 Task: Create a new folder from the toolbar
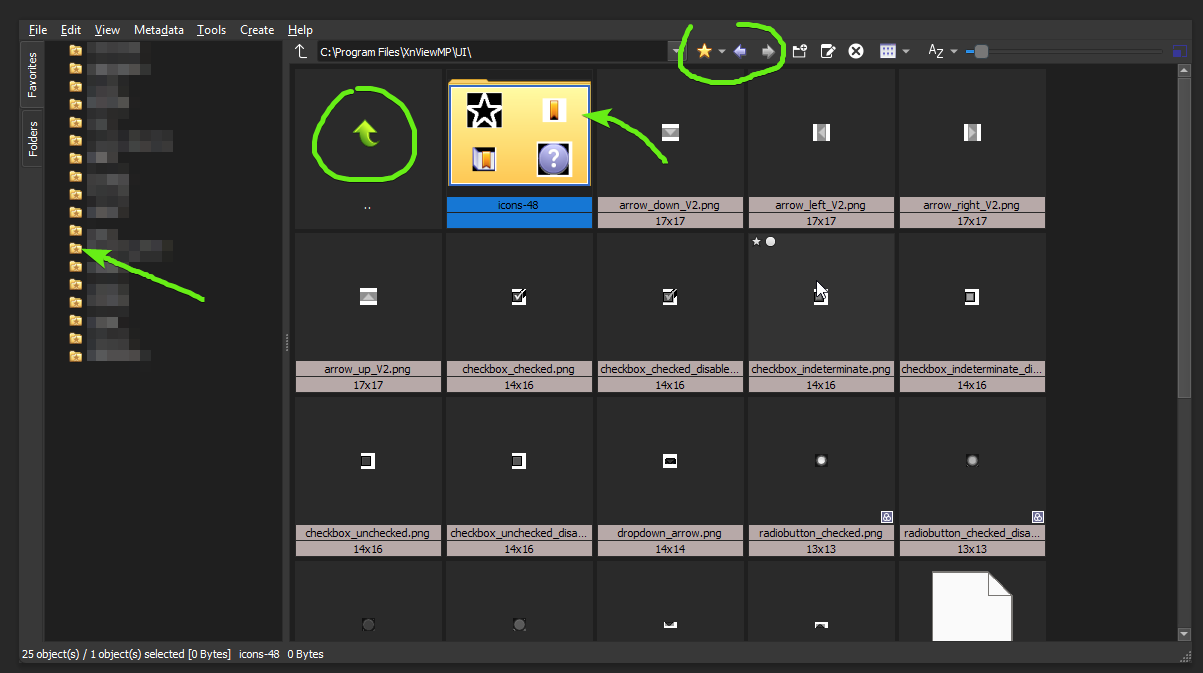tap(800, 51)
